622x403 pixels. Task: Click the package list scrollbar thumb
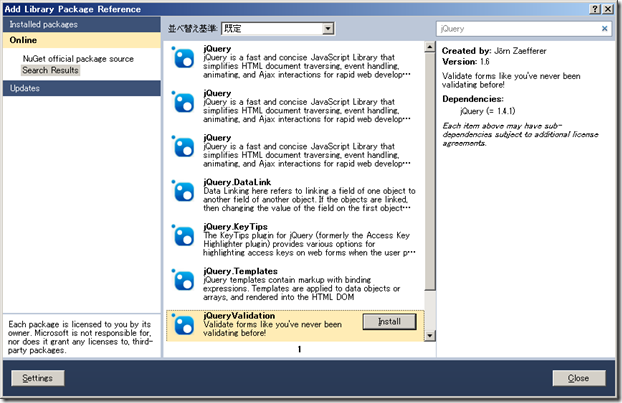pyautogui.click(x=430, y=171)
